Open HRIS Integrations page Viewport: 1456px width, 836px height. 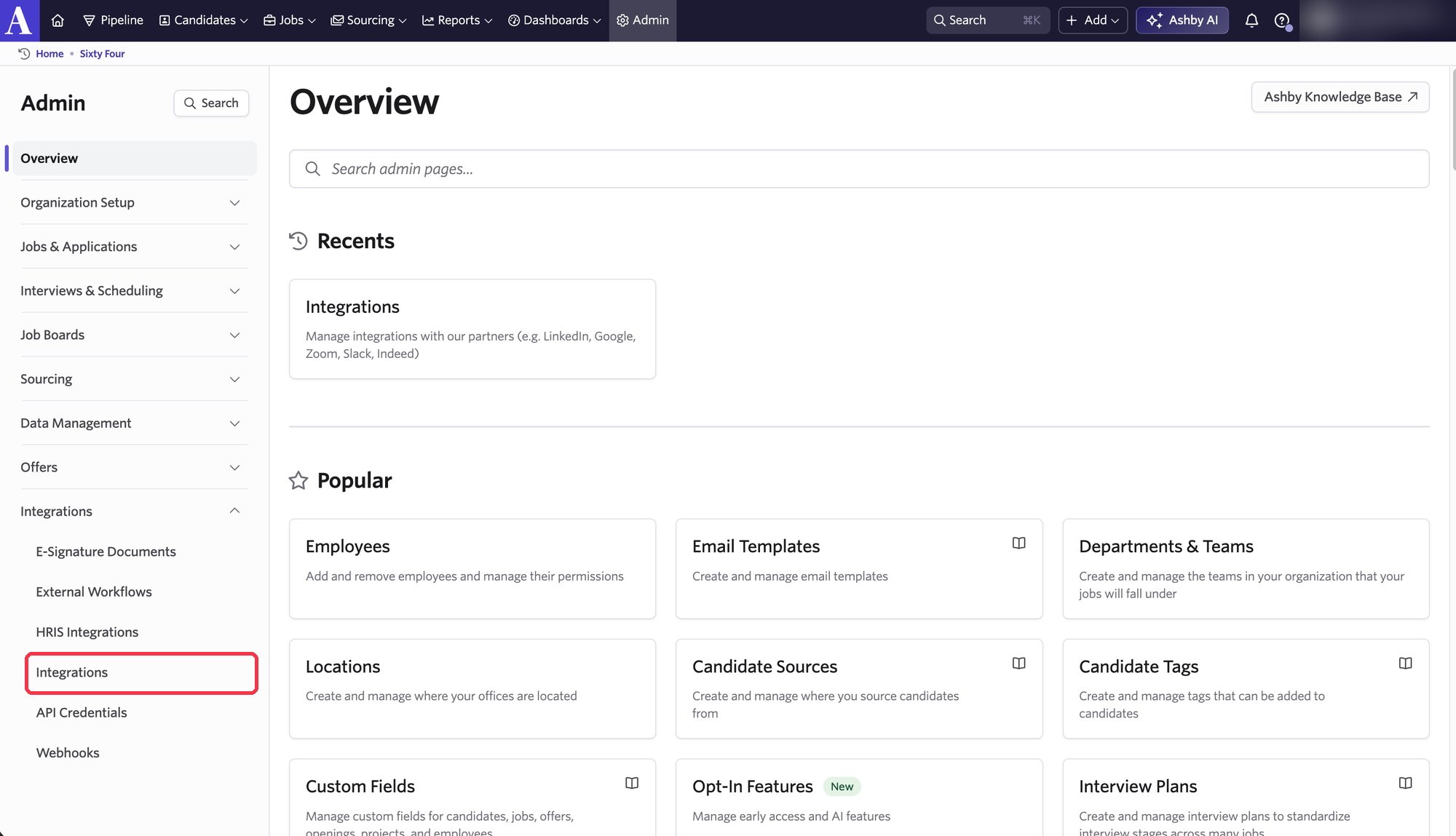tap(87, 632)
